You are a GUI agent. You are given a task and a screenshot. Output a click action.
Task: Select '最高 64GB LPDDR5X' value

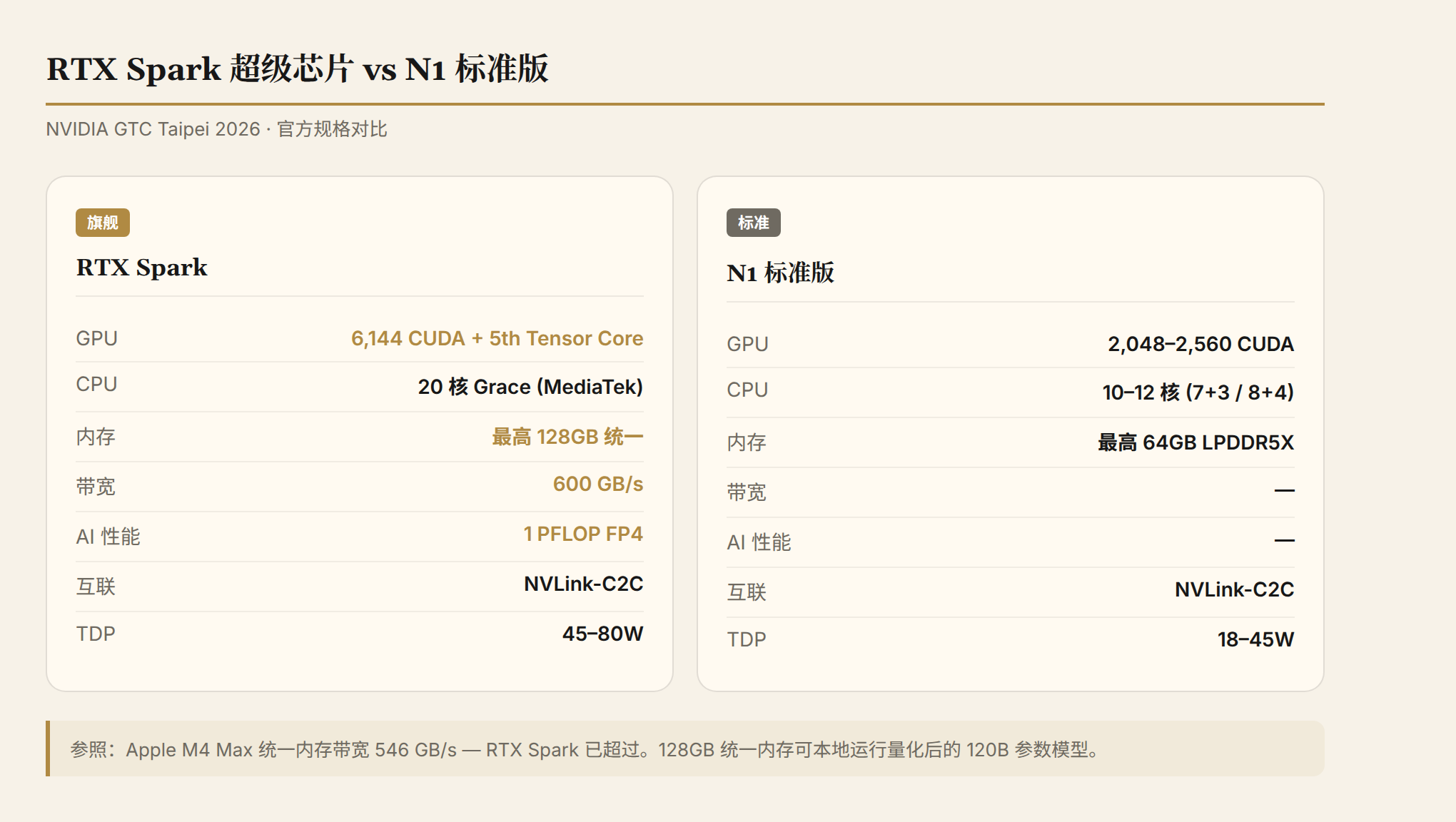point(1196,442)
